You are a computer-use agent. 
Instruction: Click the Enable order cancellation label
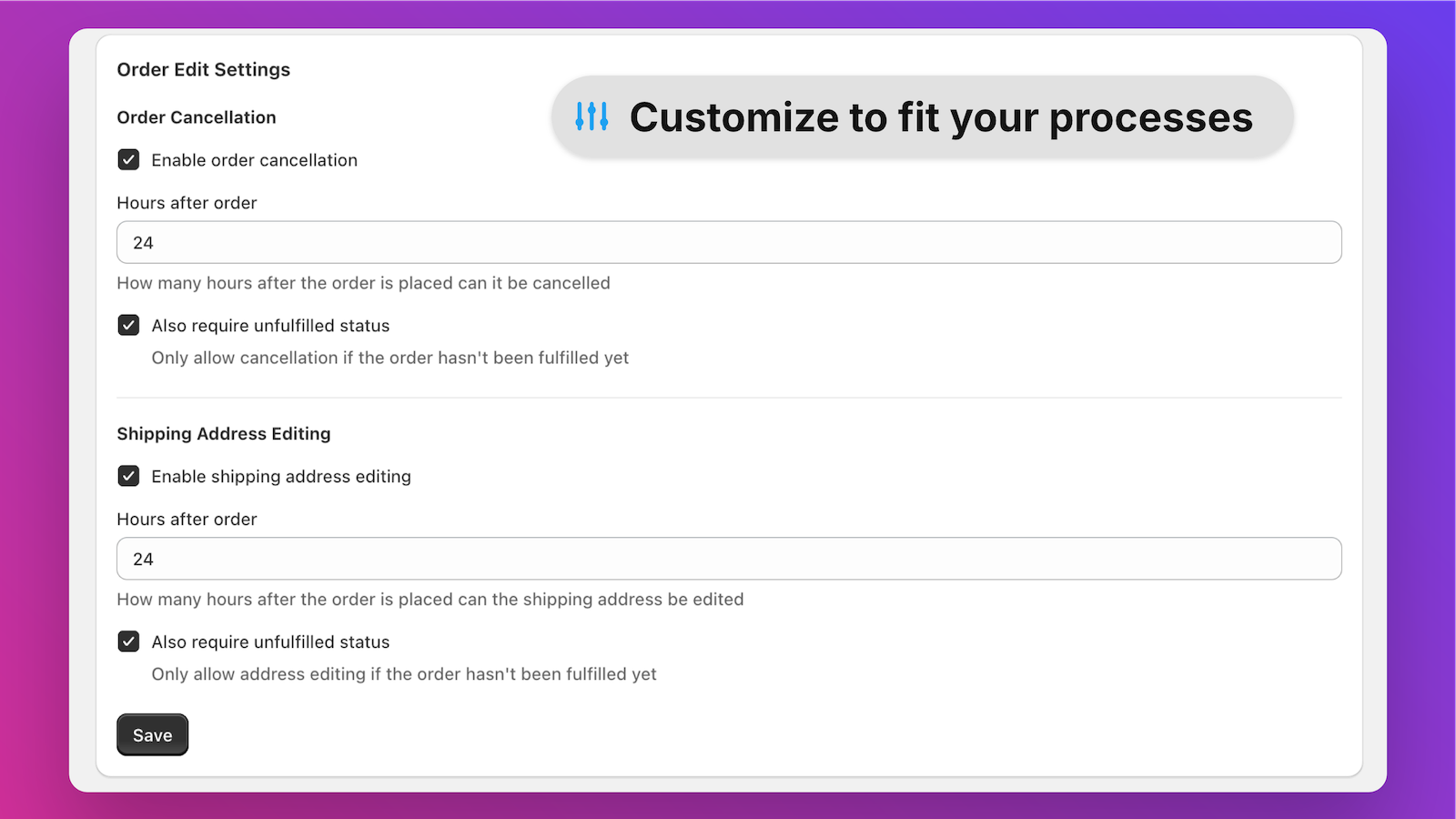click(254, 160)
